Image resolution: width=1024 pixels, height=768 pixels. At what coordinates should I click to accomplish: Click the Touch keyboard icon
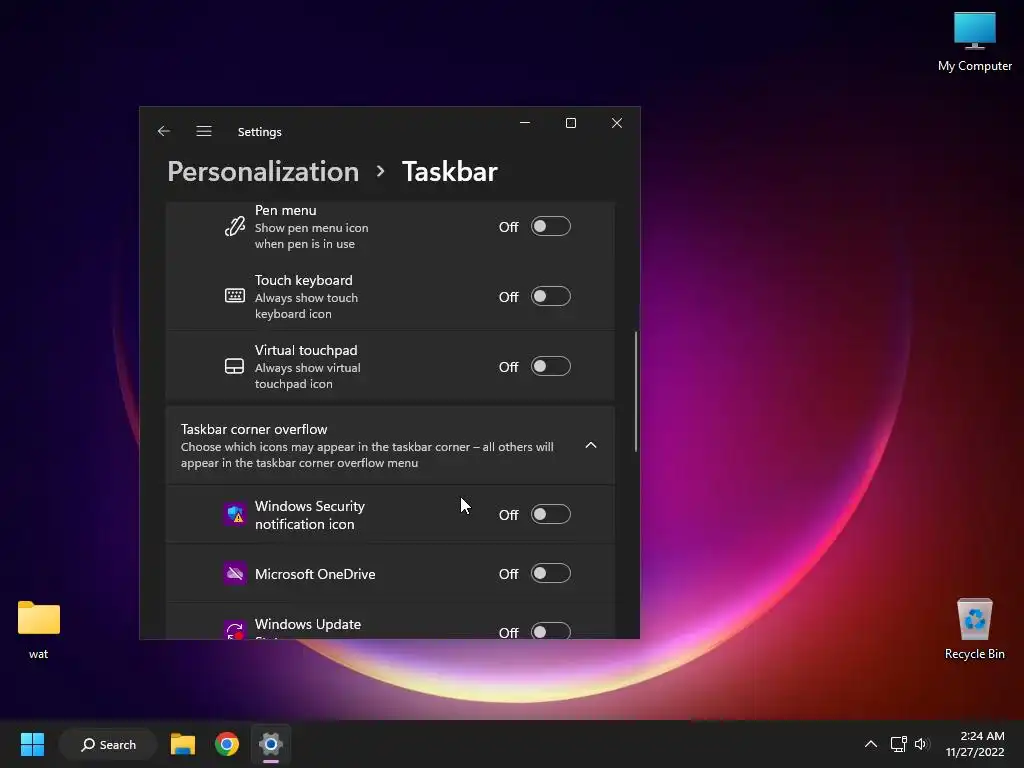234,296
